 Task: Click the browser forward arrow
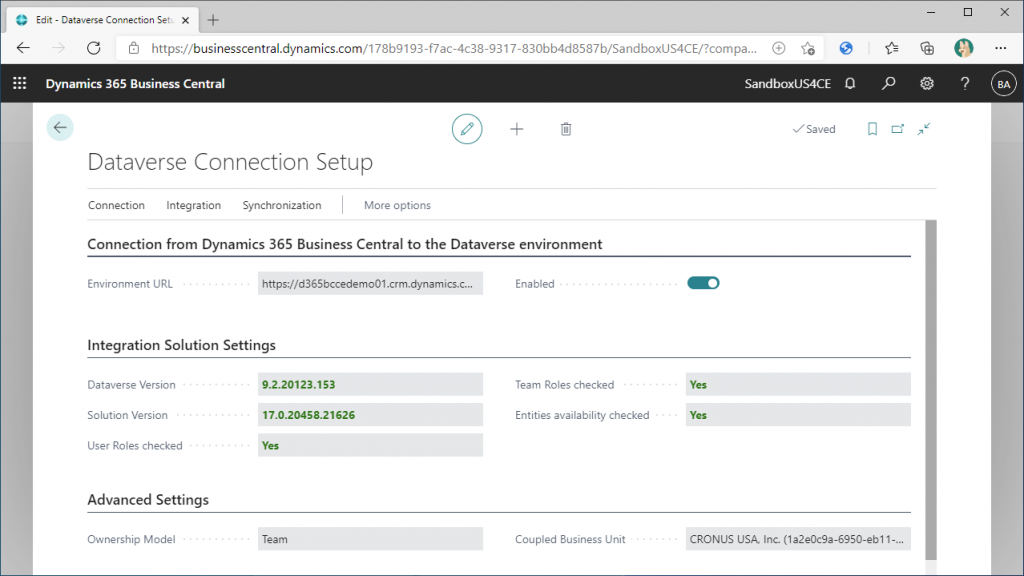pos(58,48)
